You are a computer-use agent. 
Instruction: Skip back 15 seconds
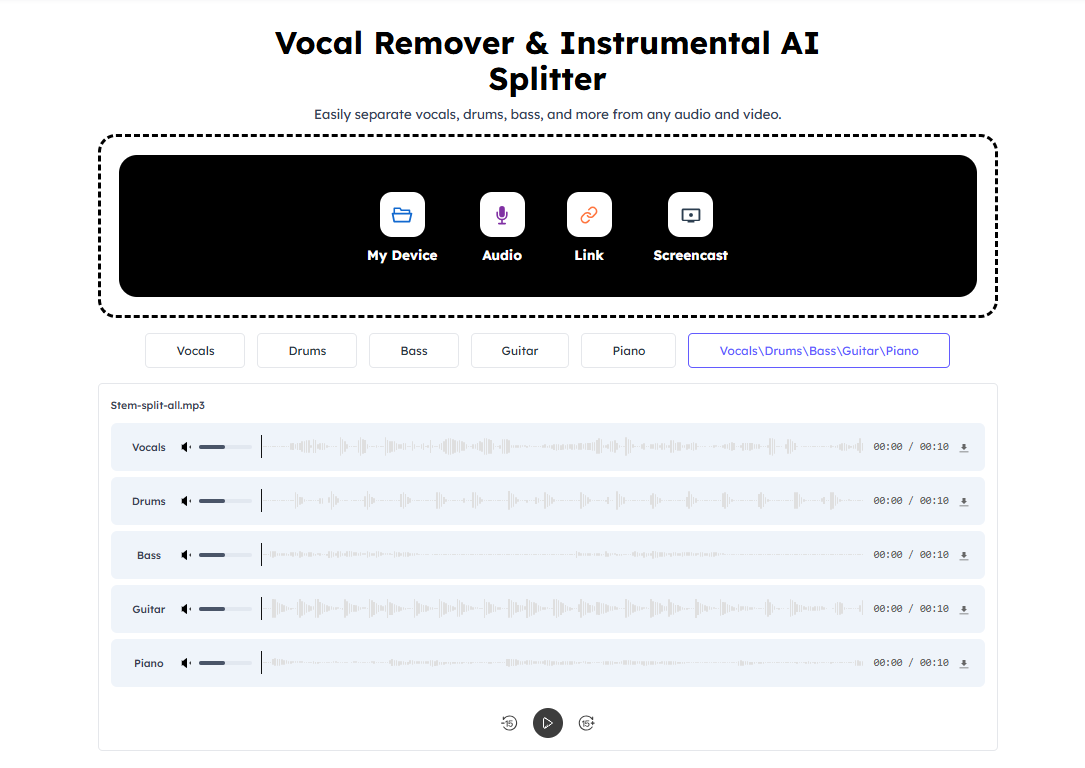pyautogui.click(x=509, y=722)
